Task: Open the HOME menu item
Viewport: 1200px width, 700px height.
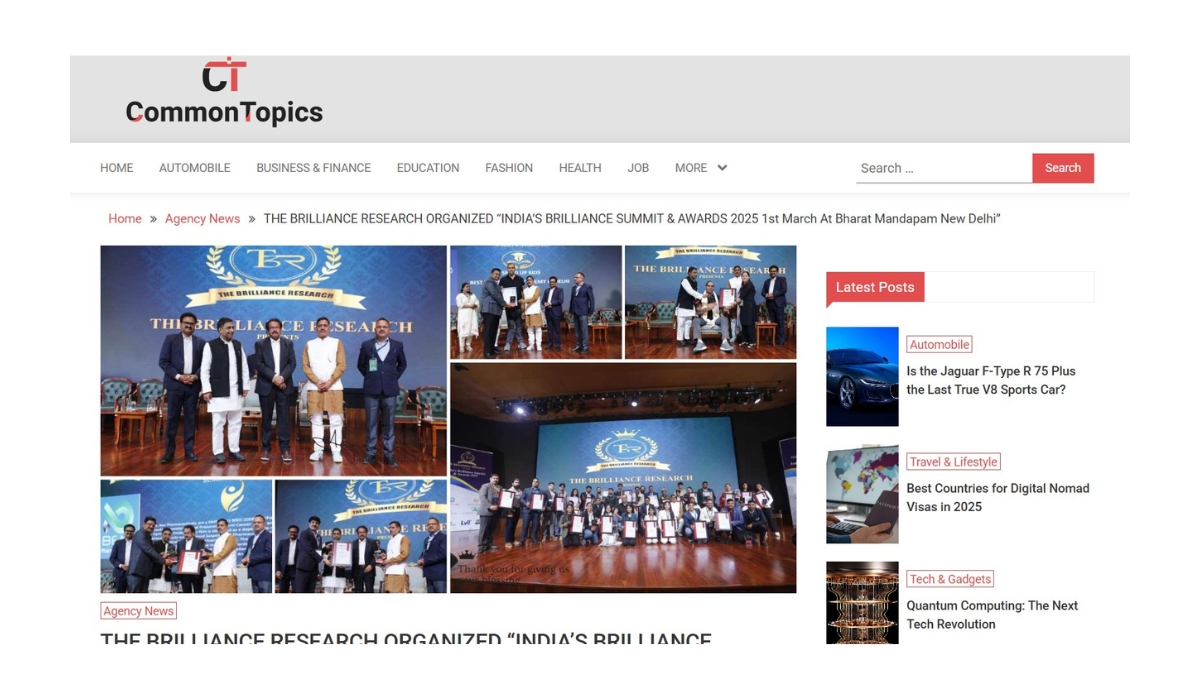Action: point(116,168)
